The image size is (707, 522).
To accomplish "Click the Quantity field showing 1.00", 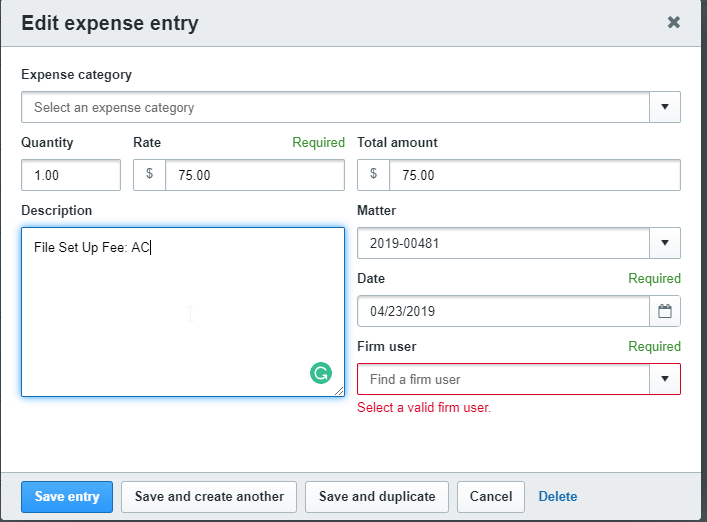I will [x=71, y=175].
